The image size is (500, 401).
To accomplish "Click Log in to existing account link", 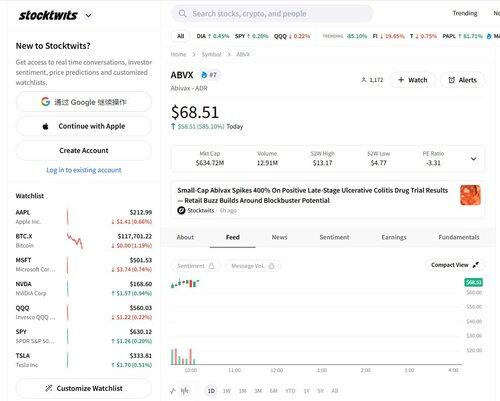I will click(84, 170).
